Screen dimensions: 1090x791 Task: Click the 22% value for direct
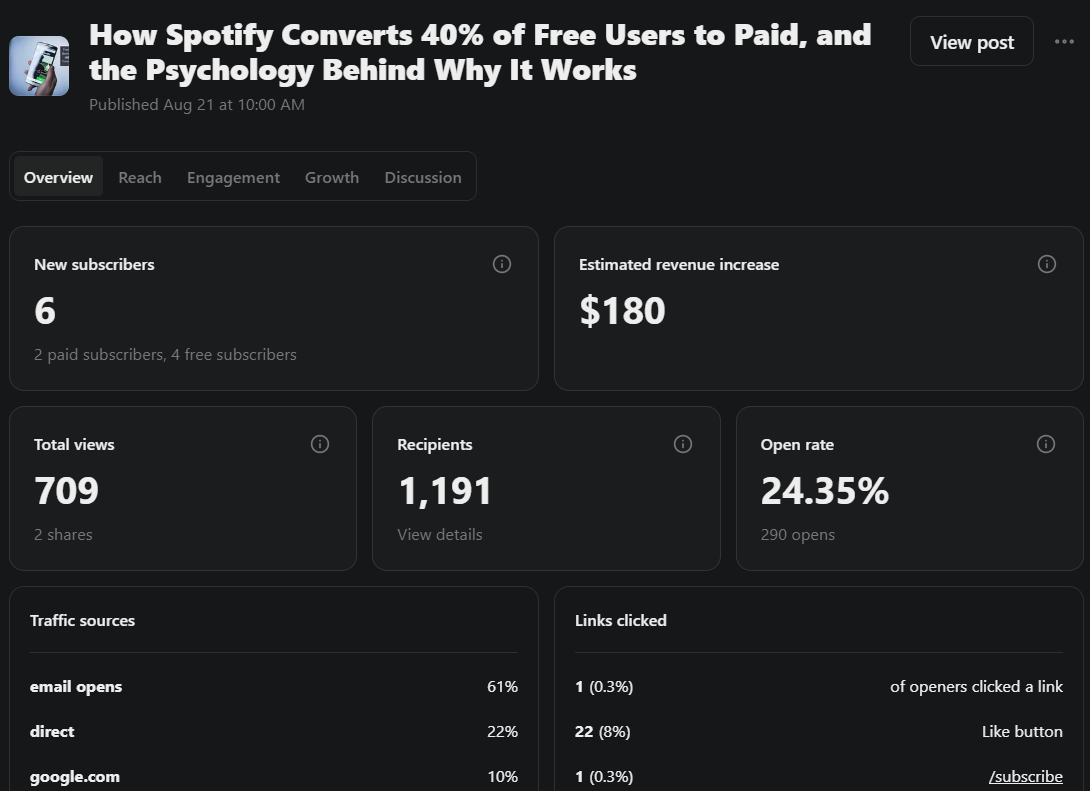tap(503, 731)
